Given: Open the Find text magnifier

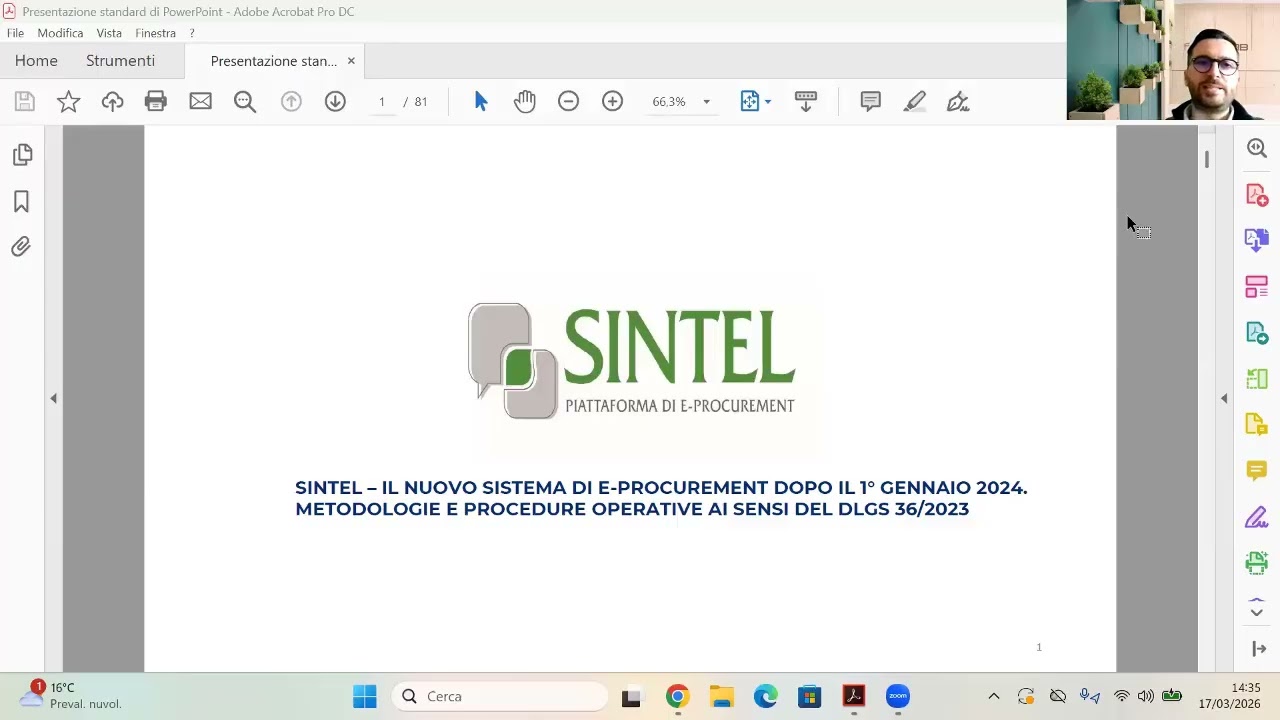Looking at the screenshot, I should pos(245,101).
